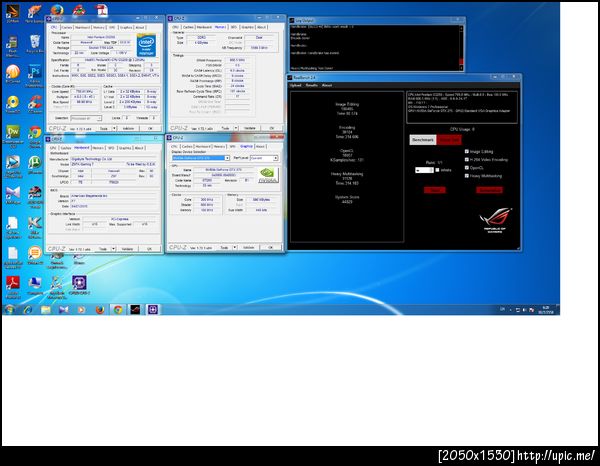Open the CPUID CPU-Z desktop shortcut

(79, 285)
